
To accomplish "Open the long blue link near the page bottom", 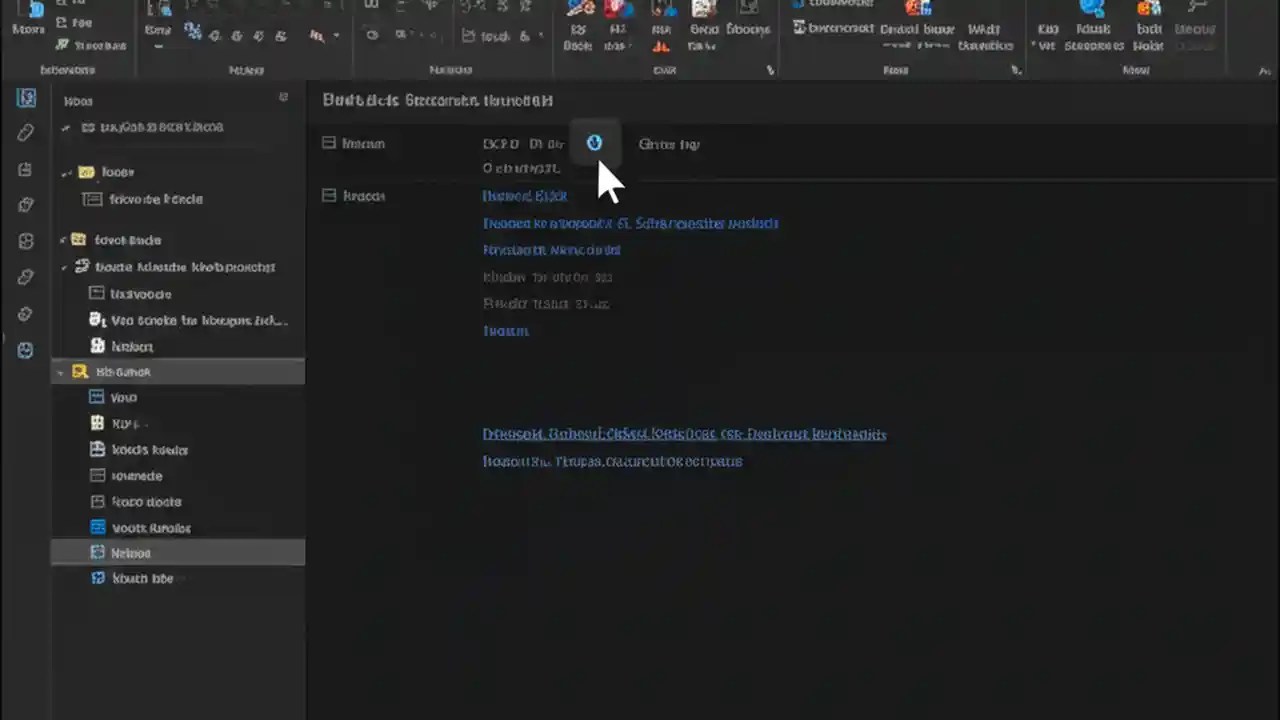I will click(684, 434).
